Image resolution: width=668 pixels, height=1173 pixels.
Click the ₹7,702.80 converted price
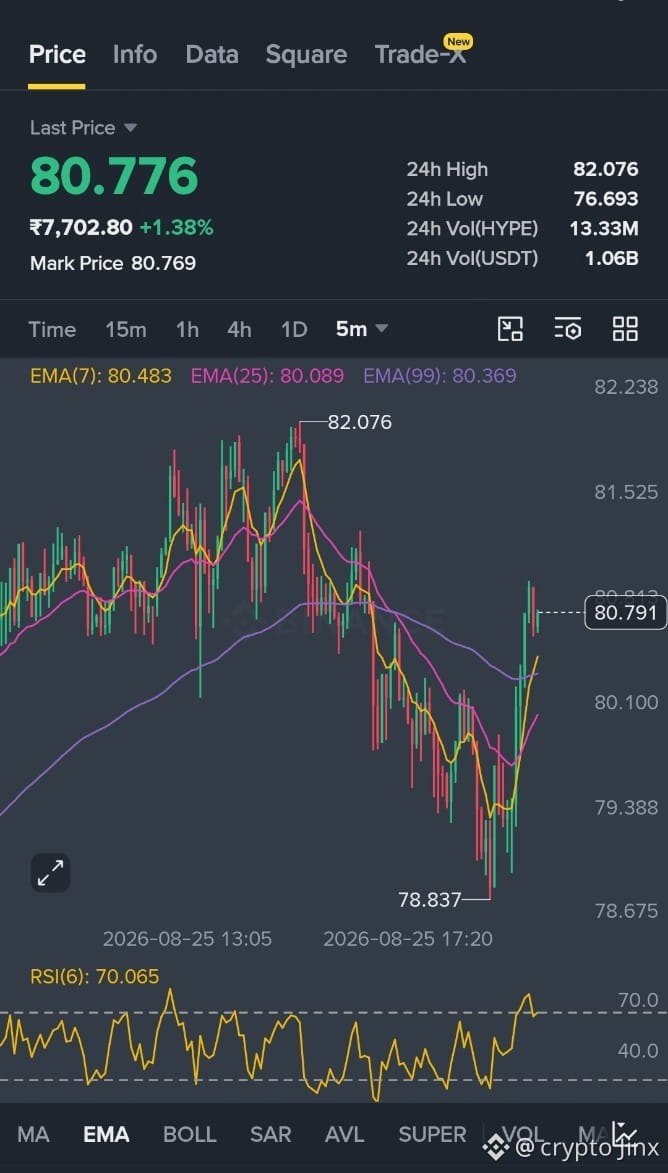coord(81,227)
